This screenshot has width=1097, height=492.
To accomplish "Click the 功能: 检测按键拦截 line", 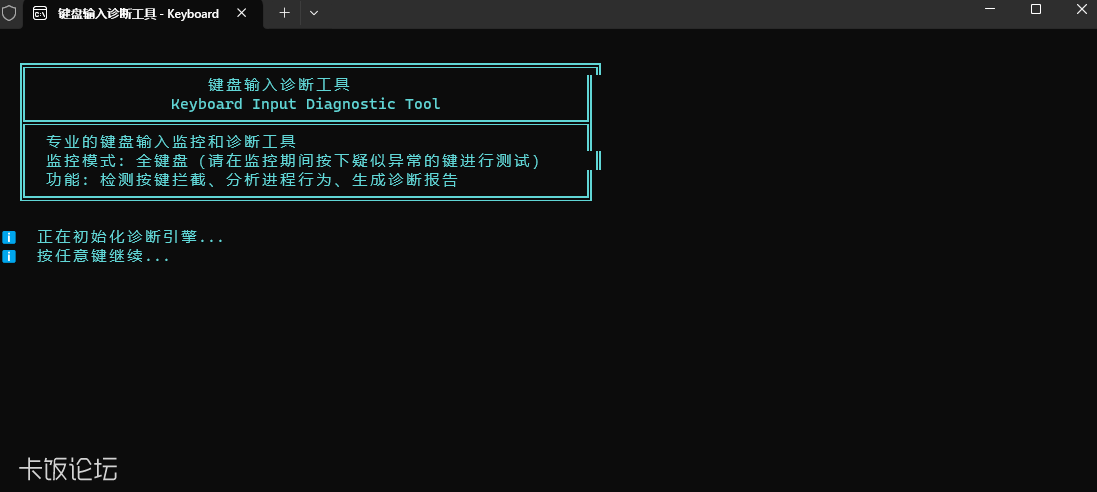I will (252, 180).
